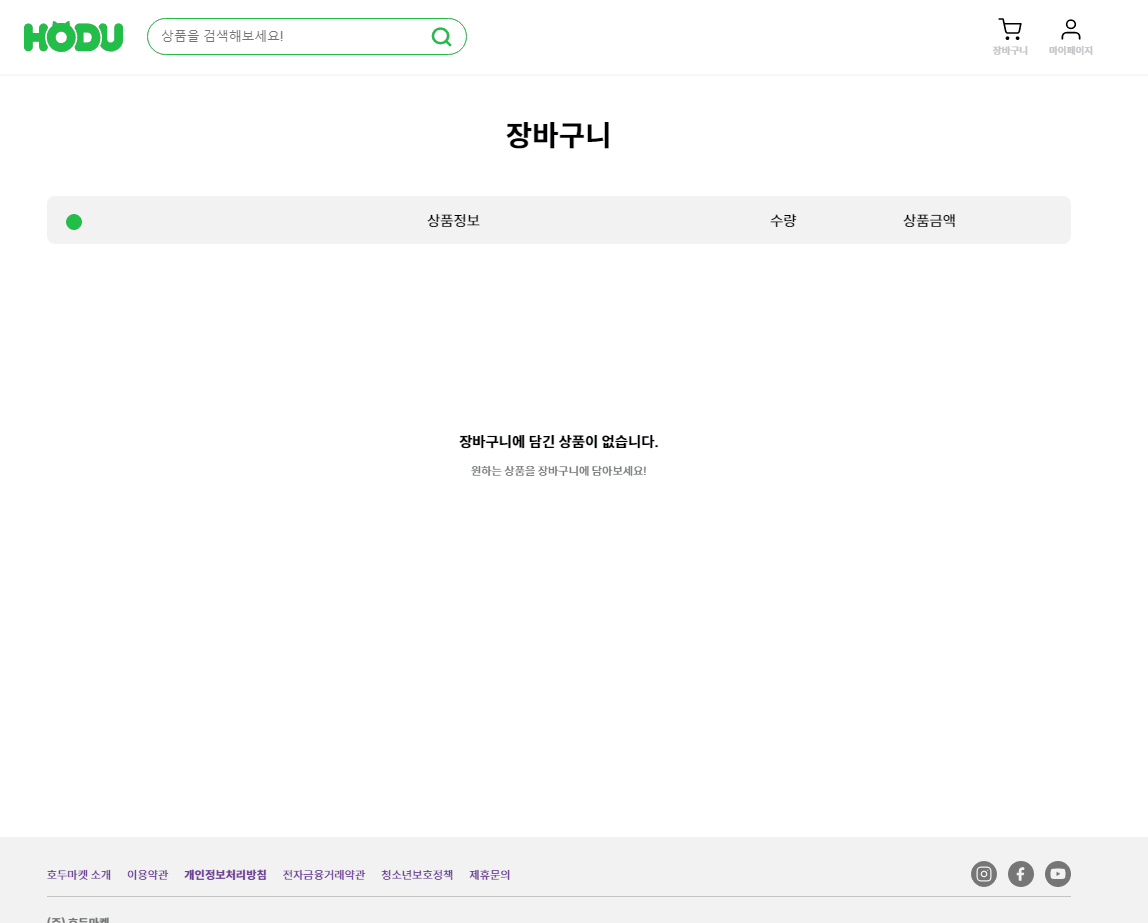Open the 전자금융거래약관 link

[323, 874]
